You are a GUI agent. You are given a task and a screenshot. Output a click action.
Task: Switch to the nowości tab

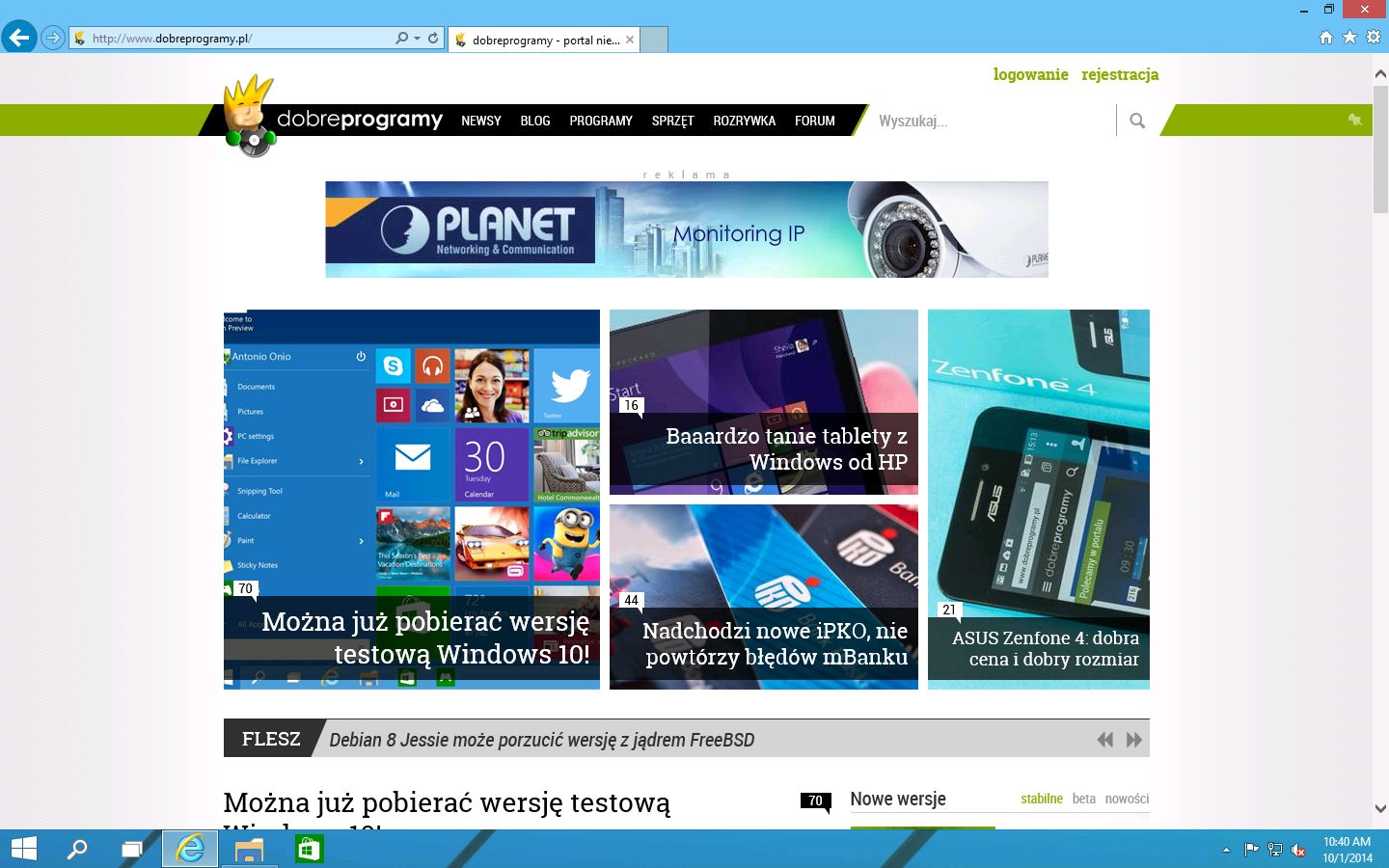click(x=1127, y=799)
